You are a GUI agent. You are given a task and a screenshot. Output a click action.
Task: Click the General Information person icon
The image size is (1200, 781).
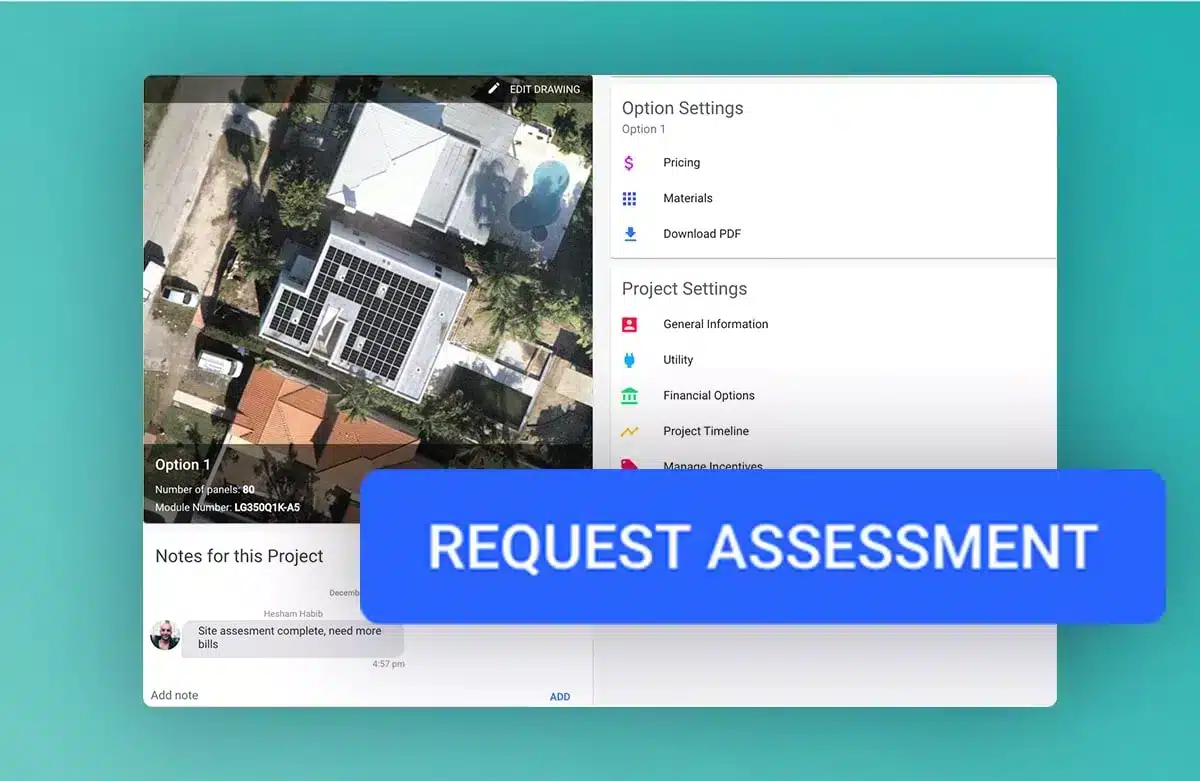(629, 324)
